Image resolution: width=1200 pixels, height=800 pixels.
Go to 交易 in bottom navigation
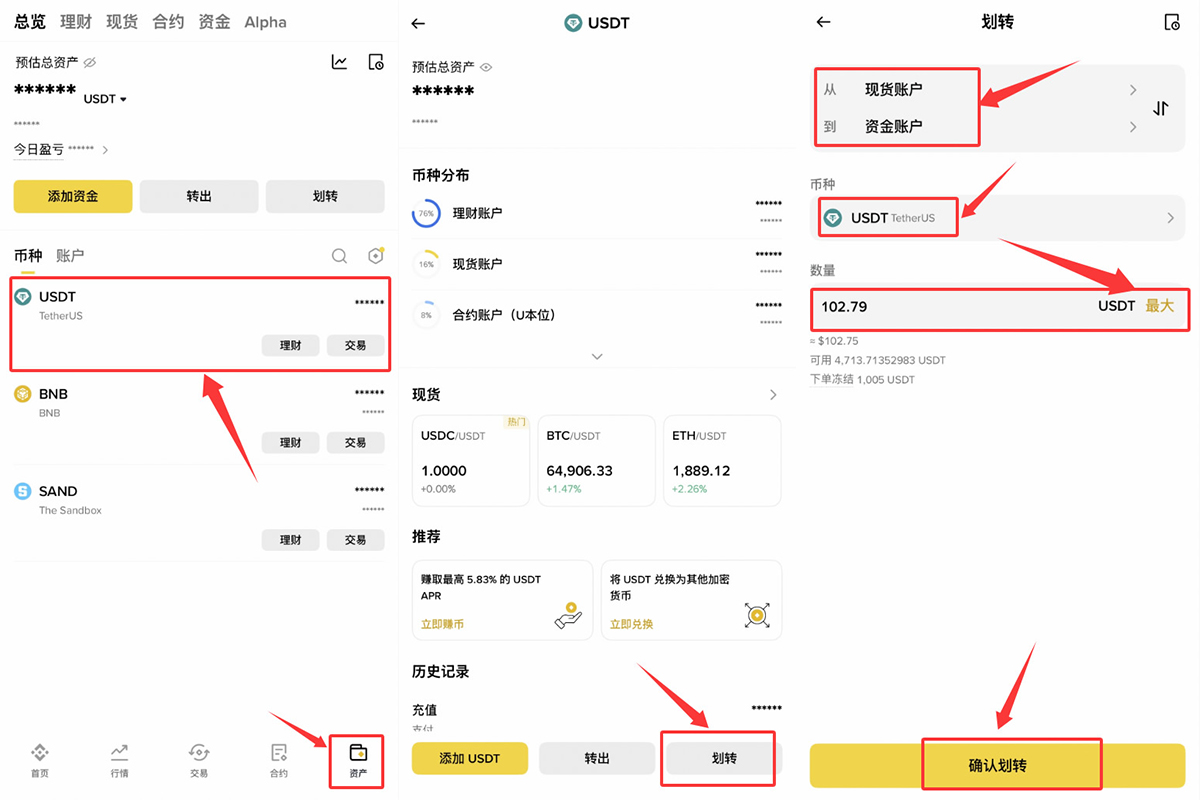199,760
